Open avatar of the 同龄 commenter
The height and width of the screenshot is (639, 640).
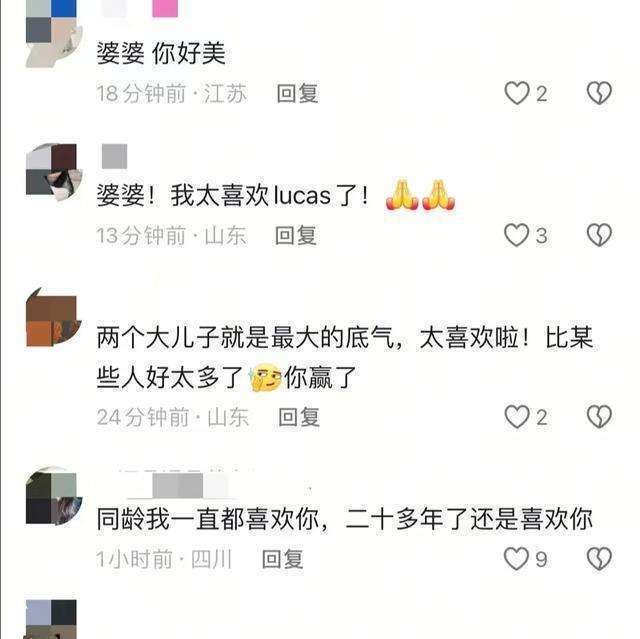[53, 495]
